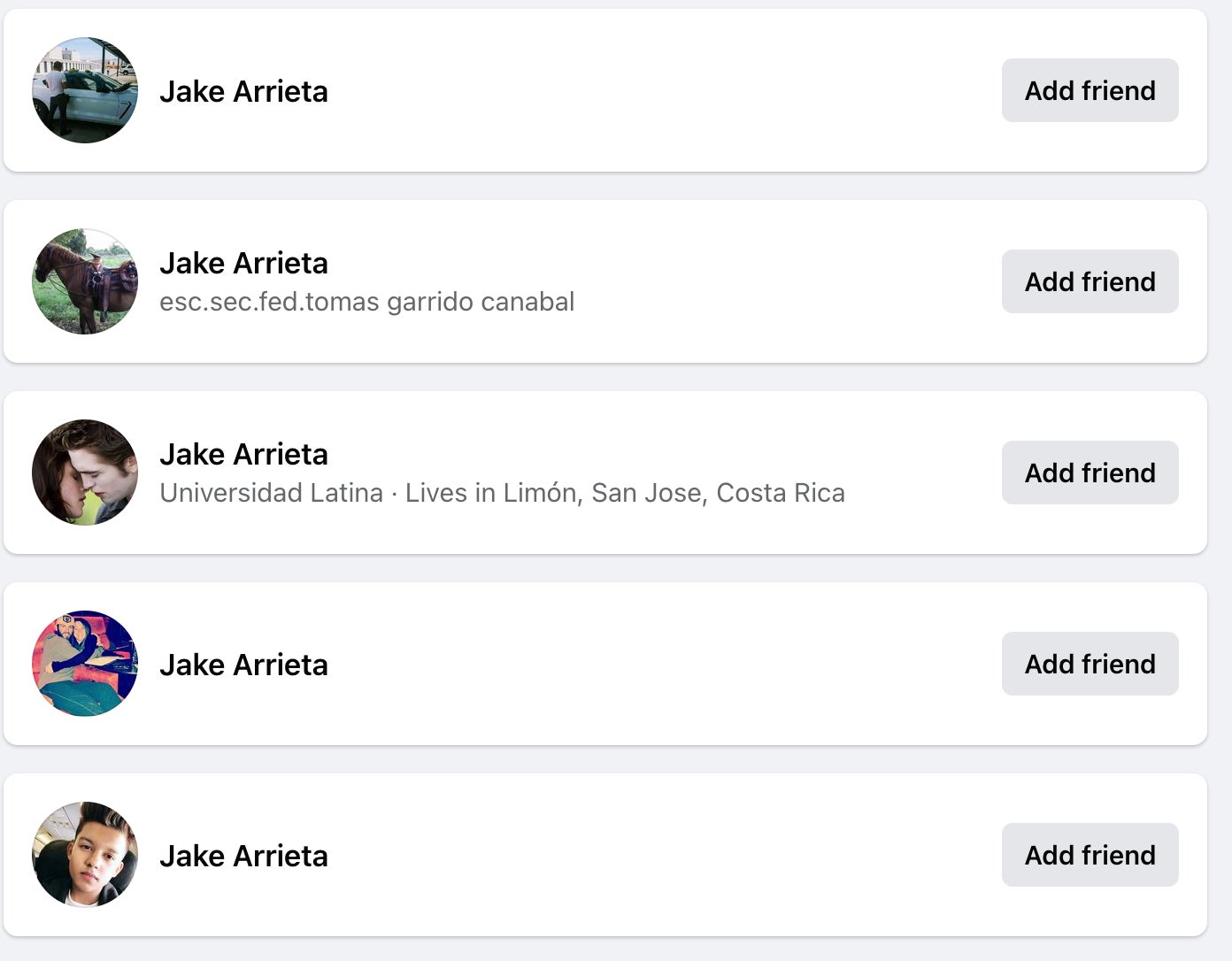Image resolution: width=1232 pixels, height=961 pixels.
Task: Add the Universidad Latina Jake Arrieta as friend
Action: (1090, 473)
